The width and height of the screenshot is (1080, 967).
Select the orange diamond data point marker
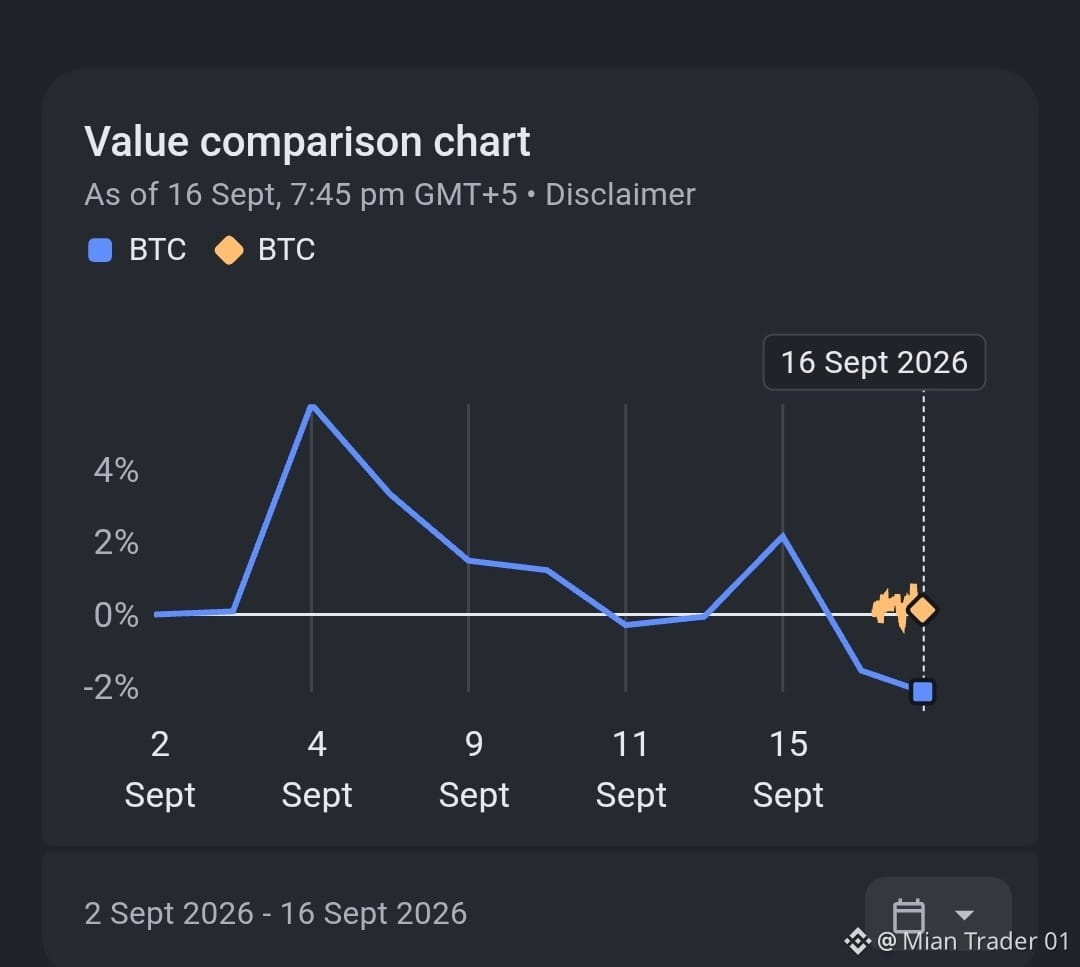[923, 610]
